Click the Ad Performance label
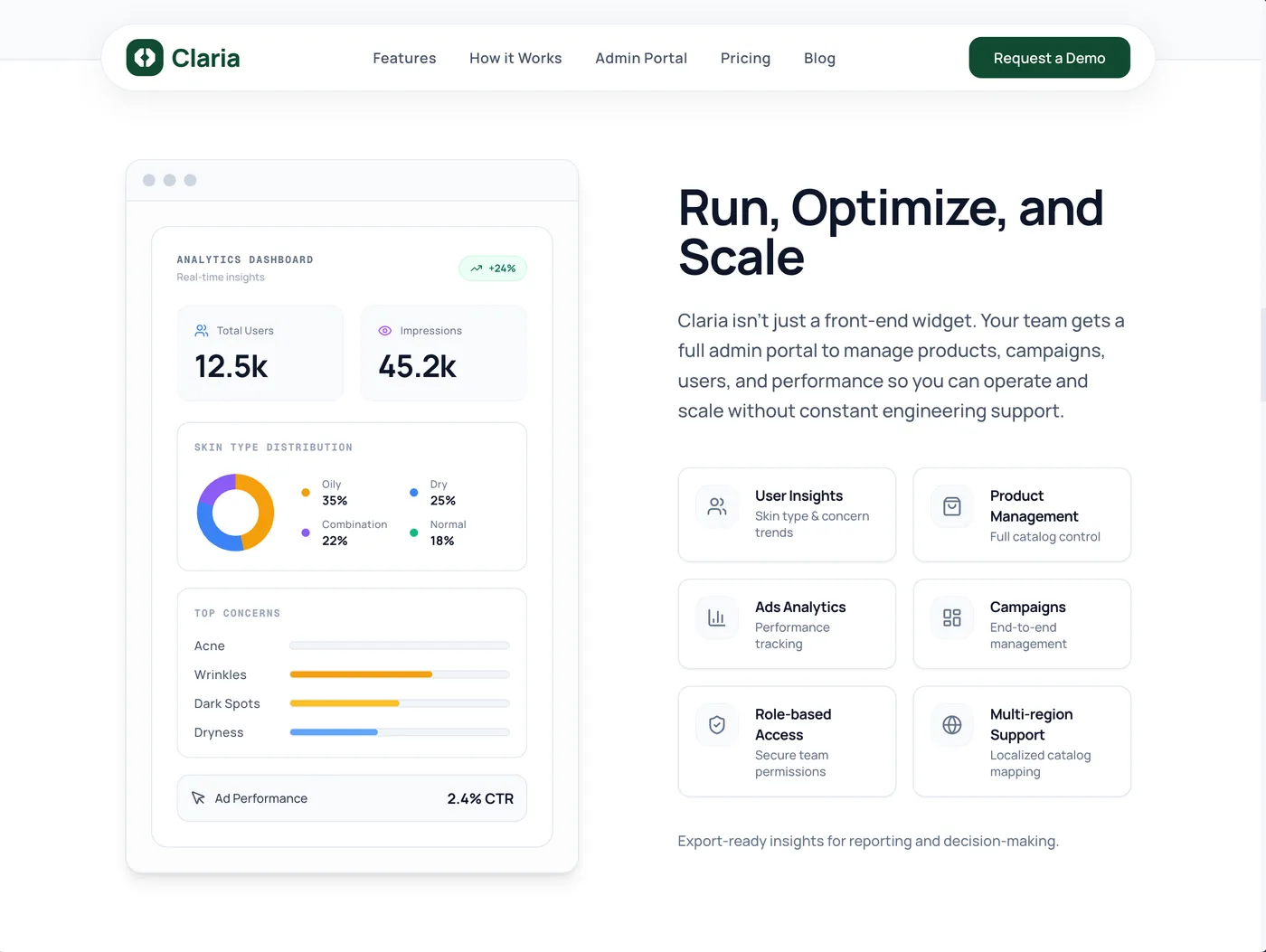This screenshot has width=1266, height=952. pyautogui.click(x=261, y=798)
